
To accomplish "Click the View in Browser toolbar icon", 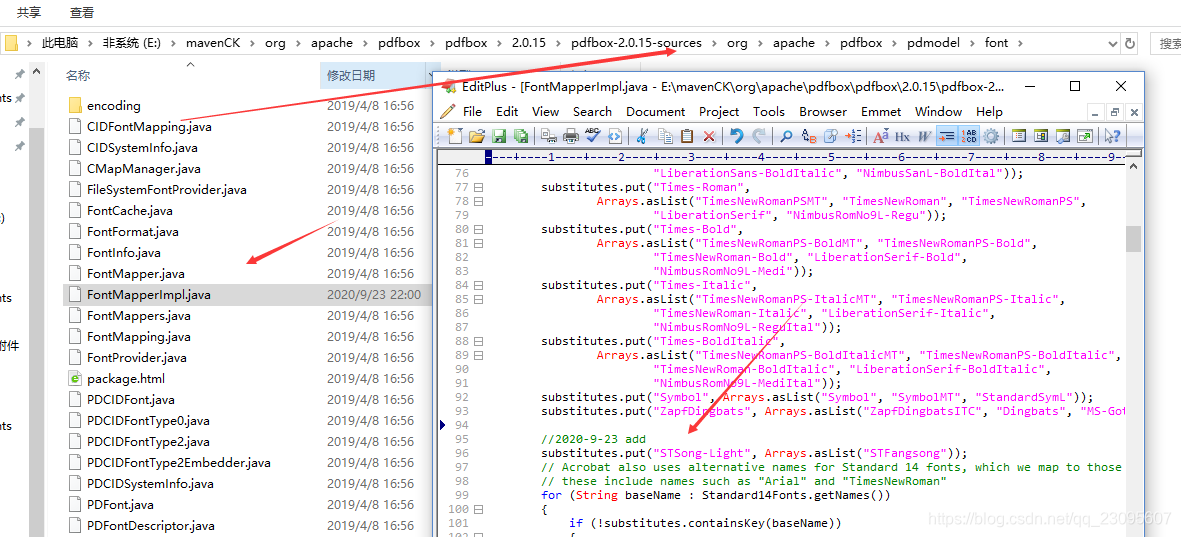I will pos(615,136).
